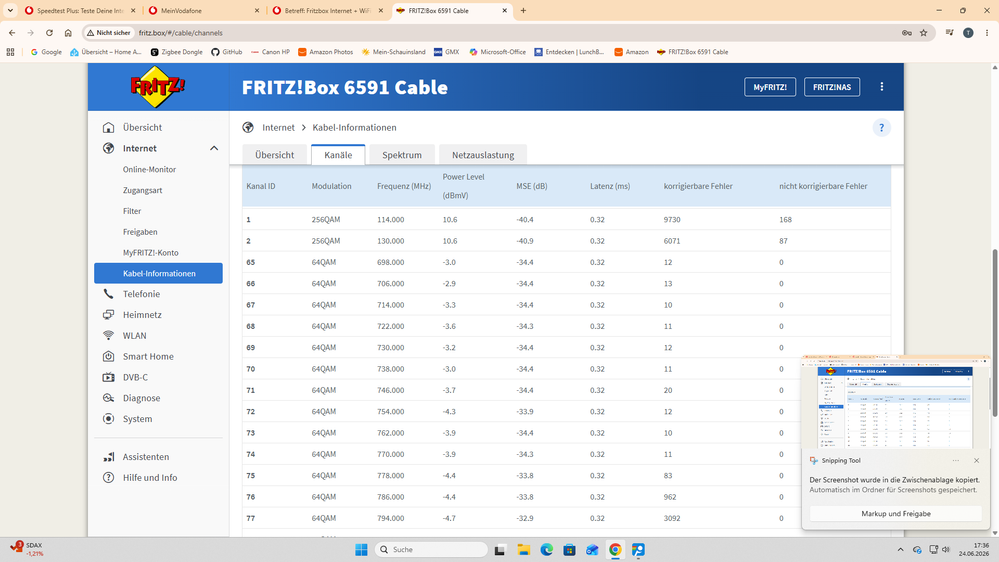Open Windows Start menu
This screenshot has width=999, height=562.
click(361, 549)
